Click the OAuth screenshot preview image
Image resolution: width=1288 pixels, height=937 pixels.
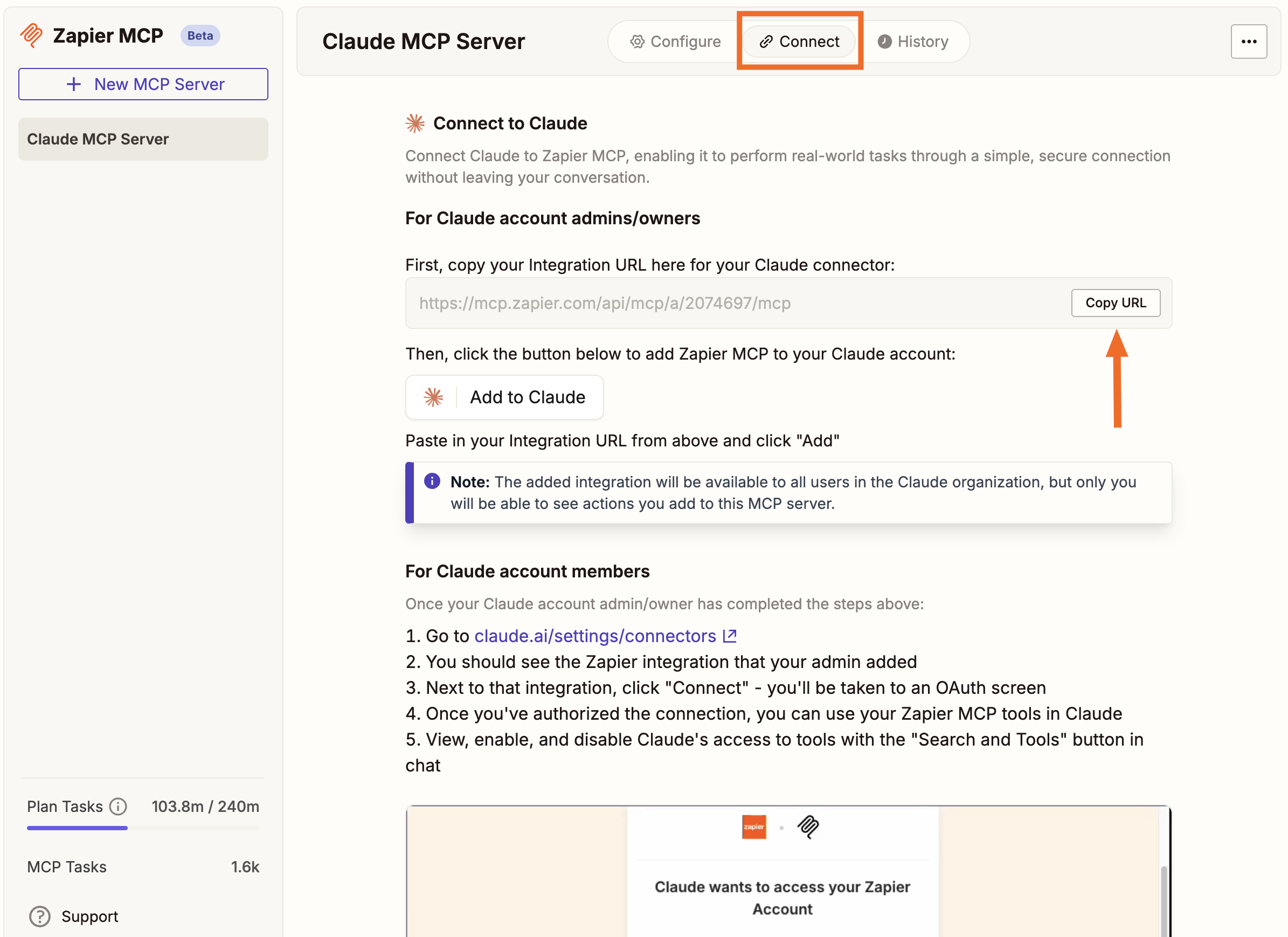tap(788, 871)
